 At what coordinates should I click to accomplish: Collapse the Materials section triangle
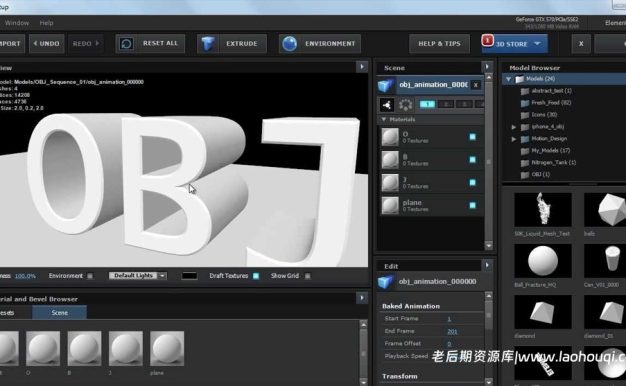click(384, 119)
